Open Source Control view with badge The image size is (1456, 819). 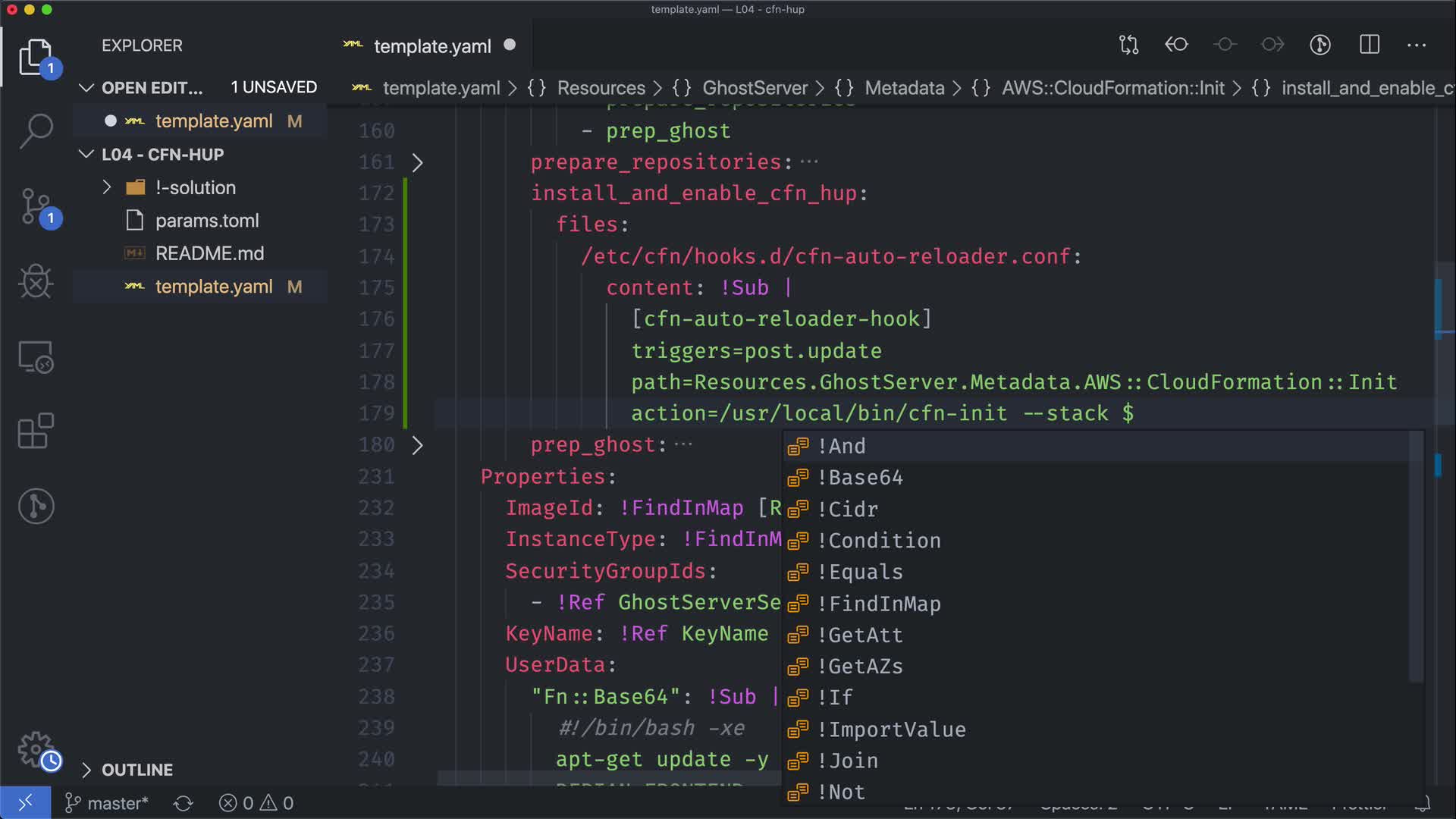point(36,206)
